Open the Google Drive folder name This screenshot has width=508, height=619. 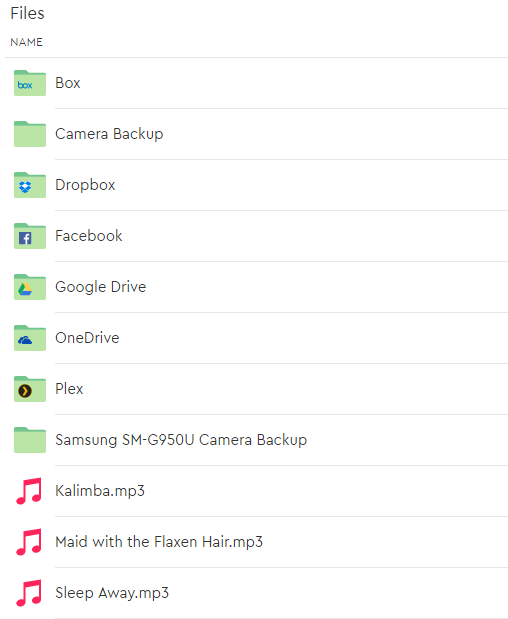pyautogui.click(x=101, y=287)
